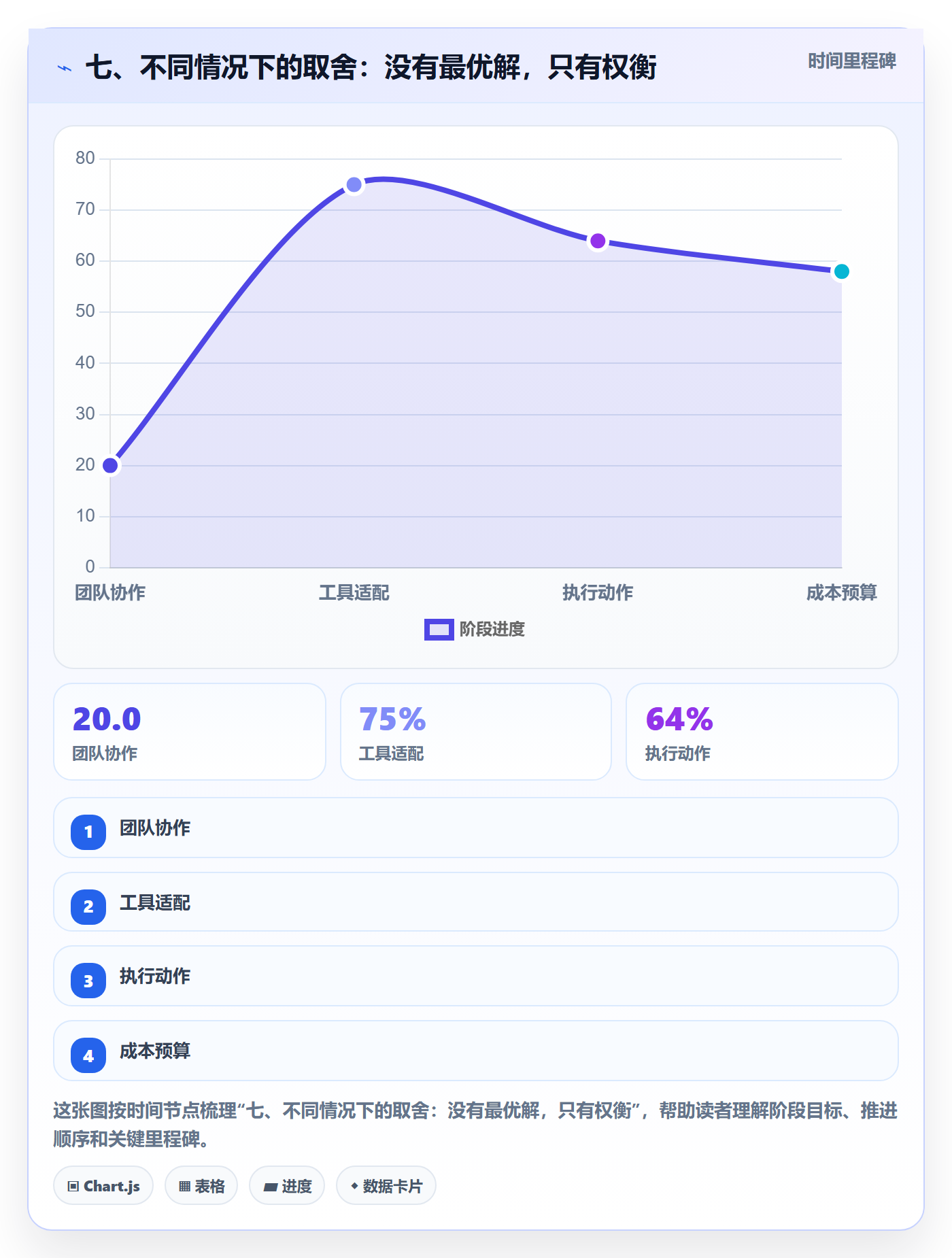Click the 执行动作 text in list row 3
952x1258 pixels.
click(x=155, y=976)
